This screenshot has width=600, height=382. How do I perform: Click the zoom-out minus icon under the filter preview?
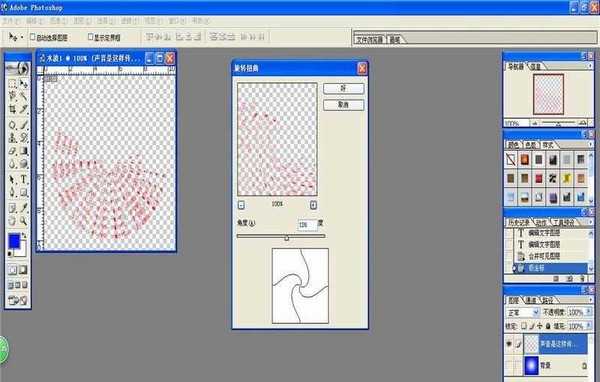[x=241, y=205]
